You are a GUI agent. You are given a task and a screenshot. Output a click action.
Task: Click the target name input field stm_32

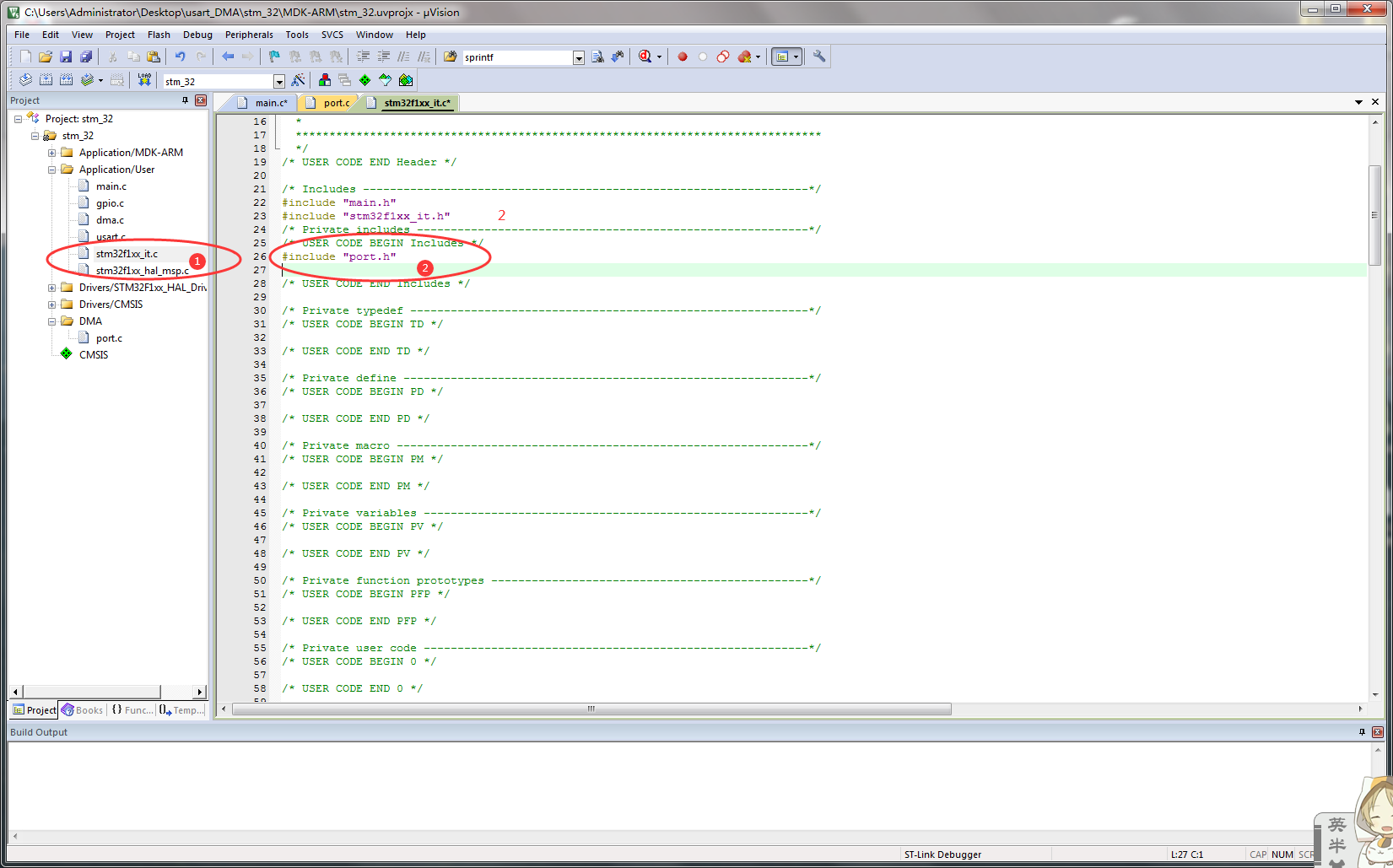(x=219, y=81)
